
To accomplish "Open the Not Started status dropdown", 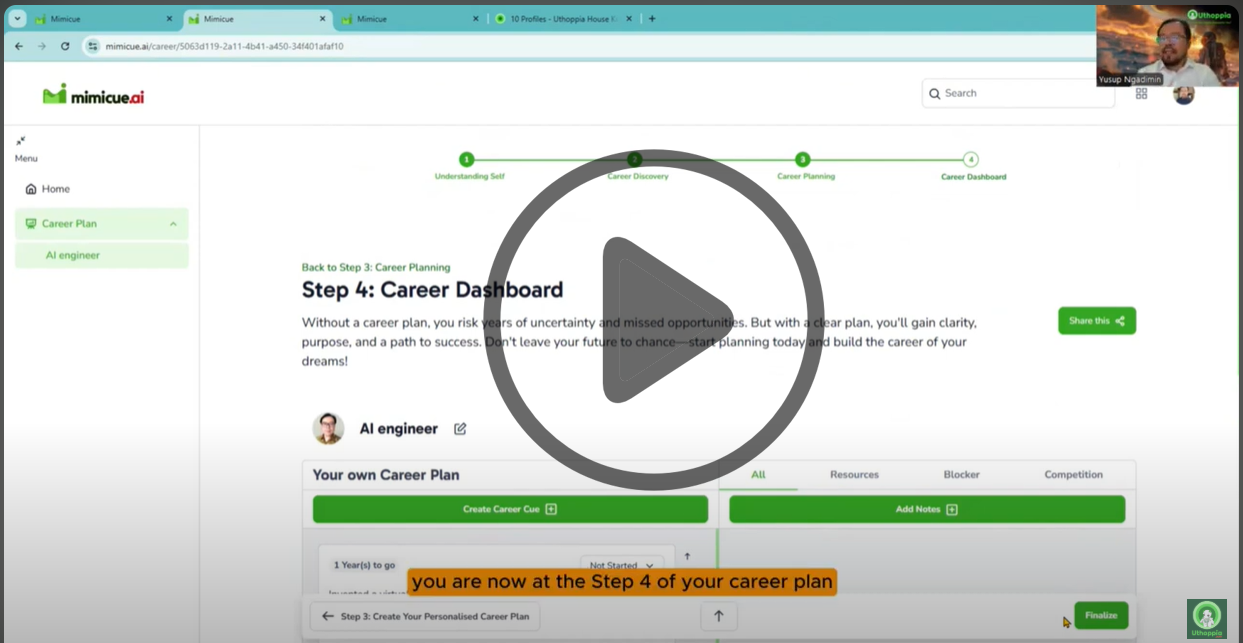I will tap(621, 564).
